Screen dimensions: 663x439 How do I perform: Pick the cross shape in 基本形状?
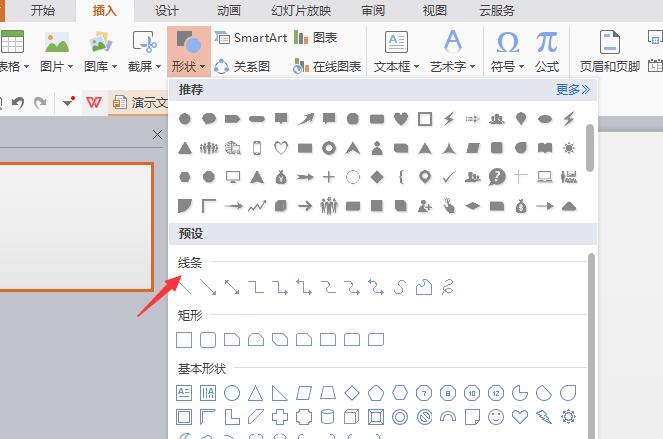280,417
